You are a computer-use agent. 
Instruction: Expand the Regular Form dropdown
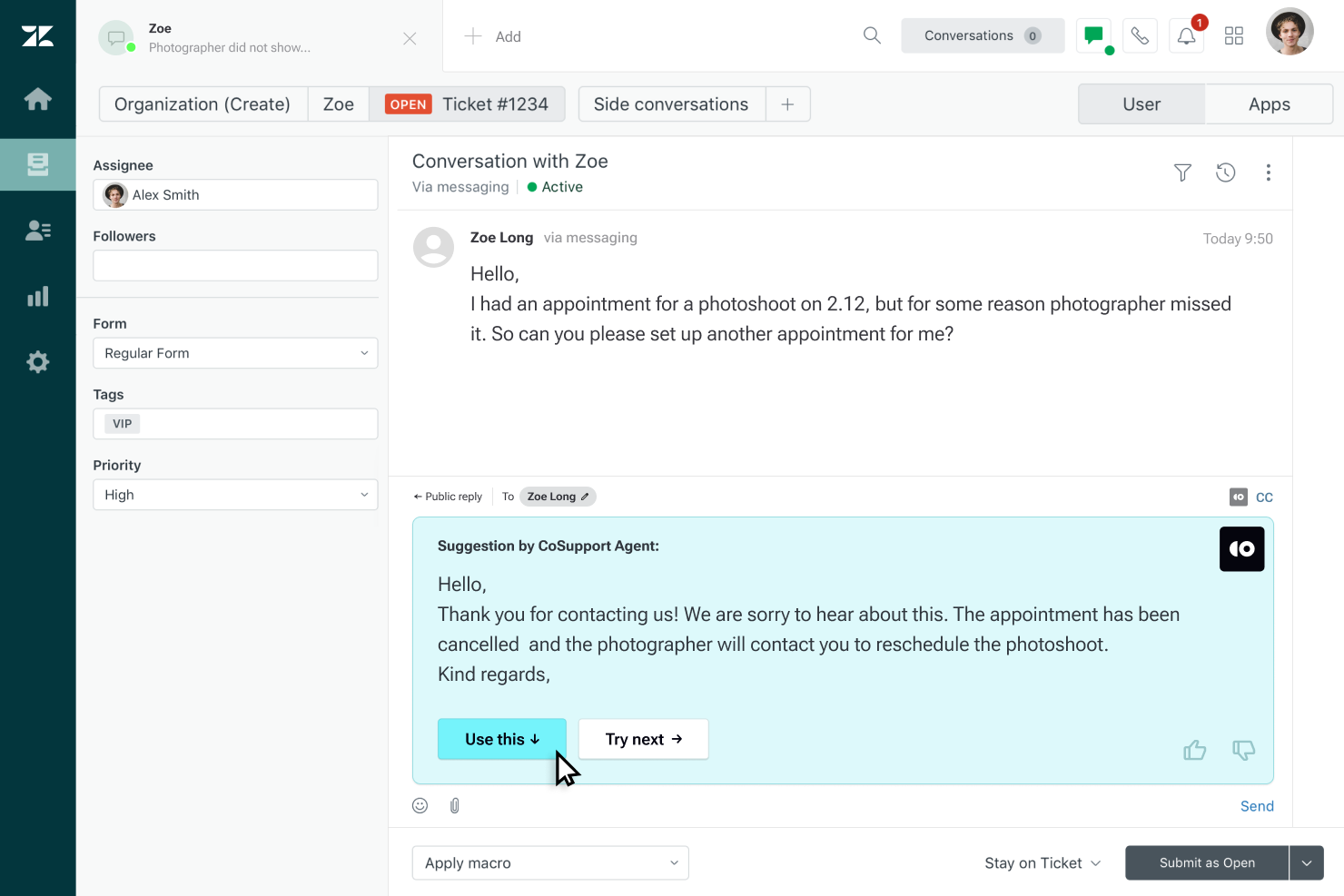tap(235, 353)
